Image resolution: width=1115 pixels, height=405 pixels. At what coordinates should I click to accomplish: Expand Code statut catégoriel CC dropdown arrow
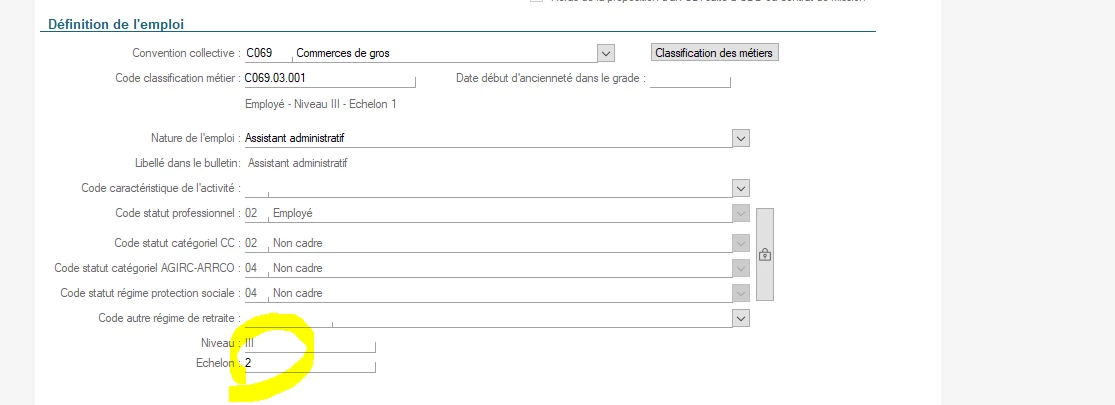pos(740,243)
